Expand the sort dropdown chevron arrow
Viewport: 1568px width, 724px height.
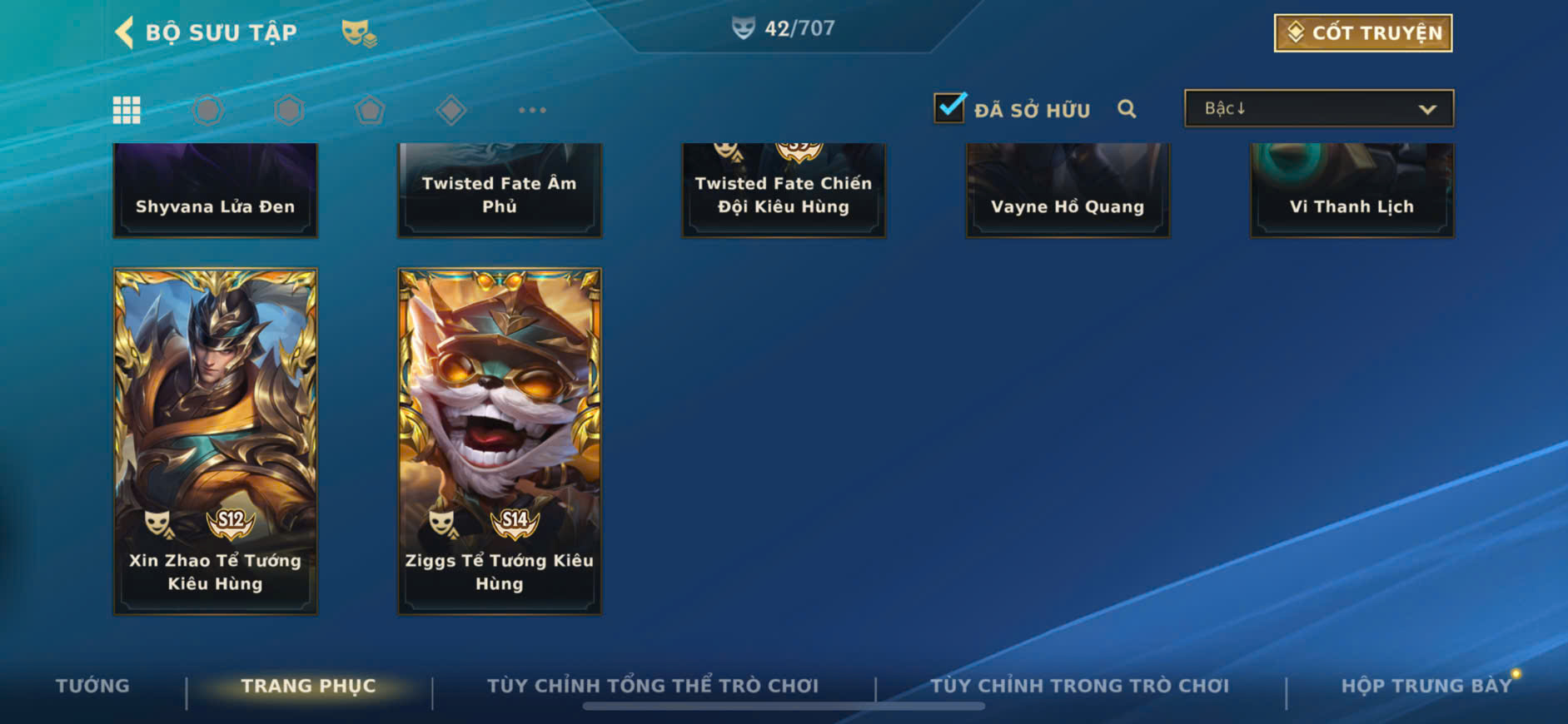coord(1427,109)
